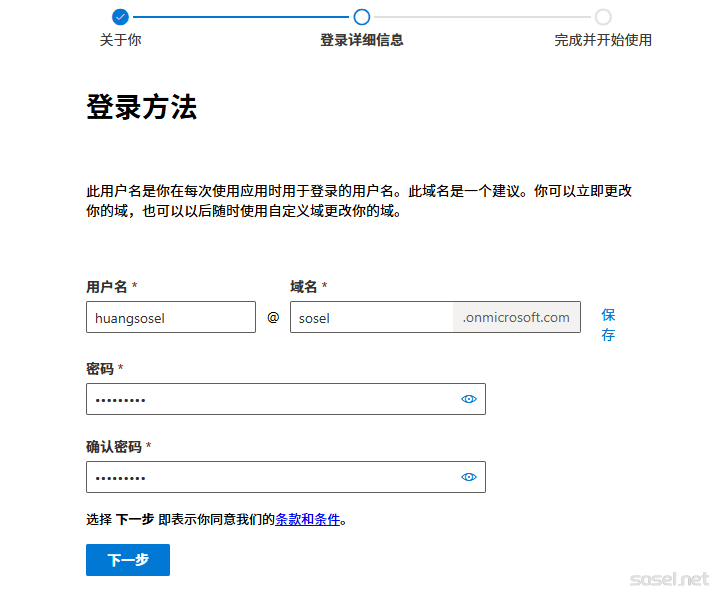The width and height of the screenshot is (720, 596).
Task: Click the gray progress line before 完成并开始使用
Action: pyautogui.click(x=482, y=16)
